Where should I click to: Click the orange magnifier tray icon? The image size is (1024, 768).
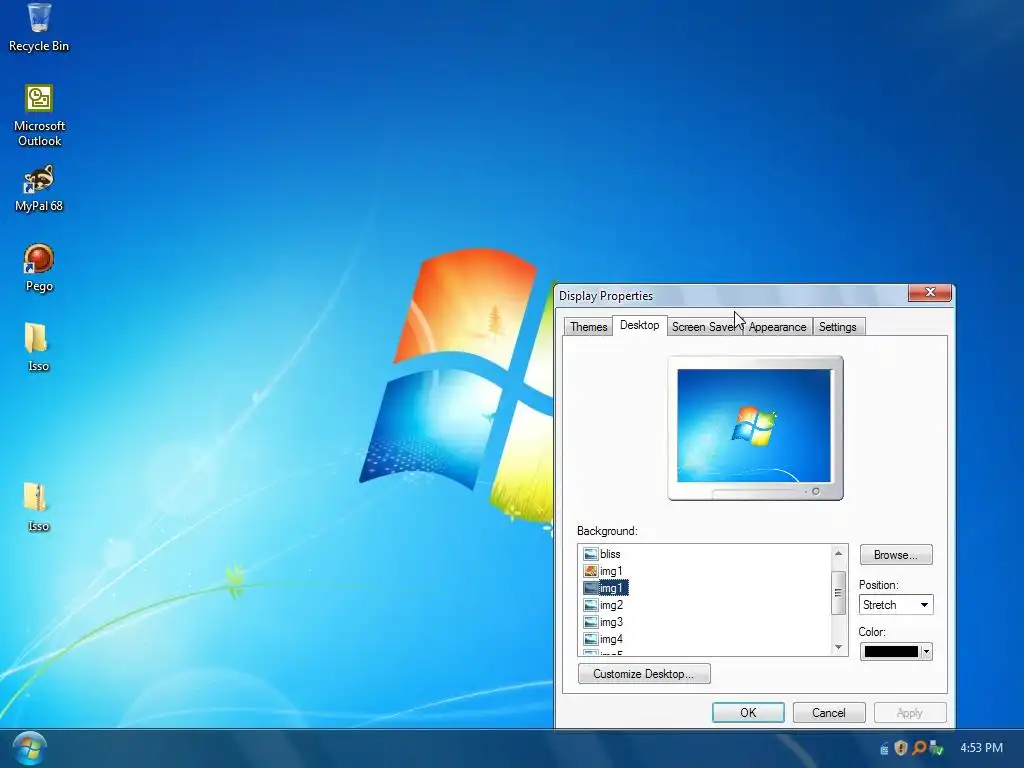(919, 748)
